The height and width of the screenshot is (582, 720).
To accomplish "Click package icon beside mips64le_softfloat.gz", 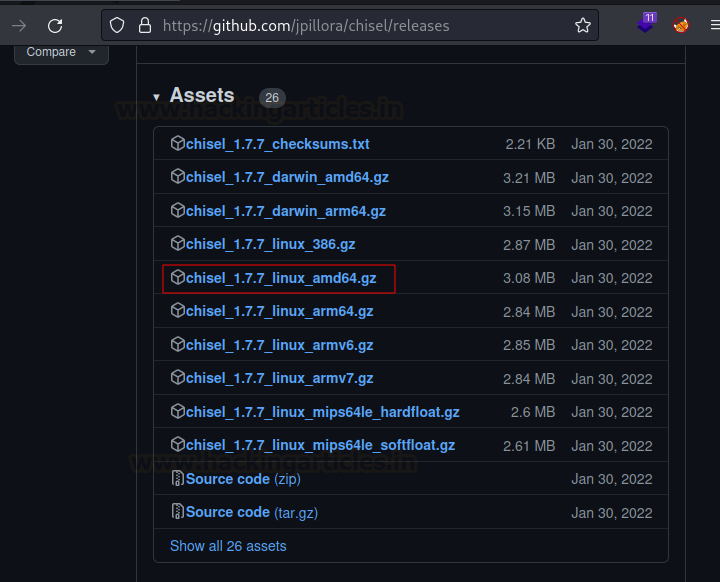I will tap(178, 445).
